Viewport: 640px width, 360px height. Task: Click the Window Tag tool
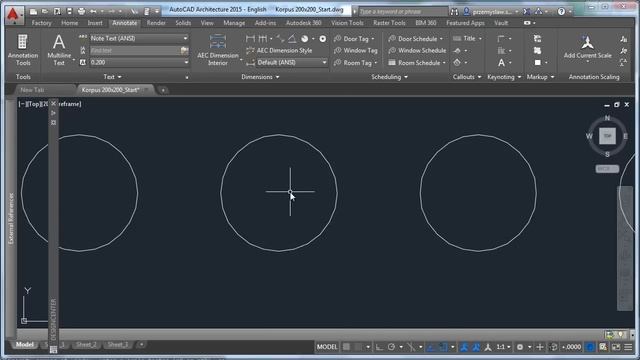pos(356,51)
